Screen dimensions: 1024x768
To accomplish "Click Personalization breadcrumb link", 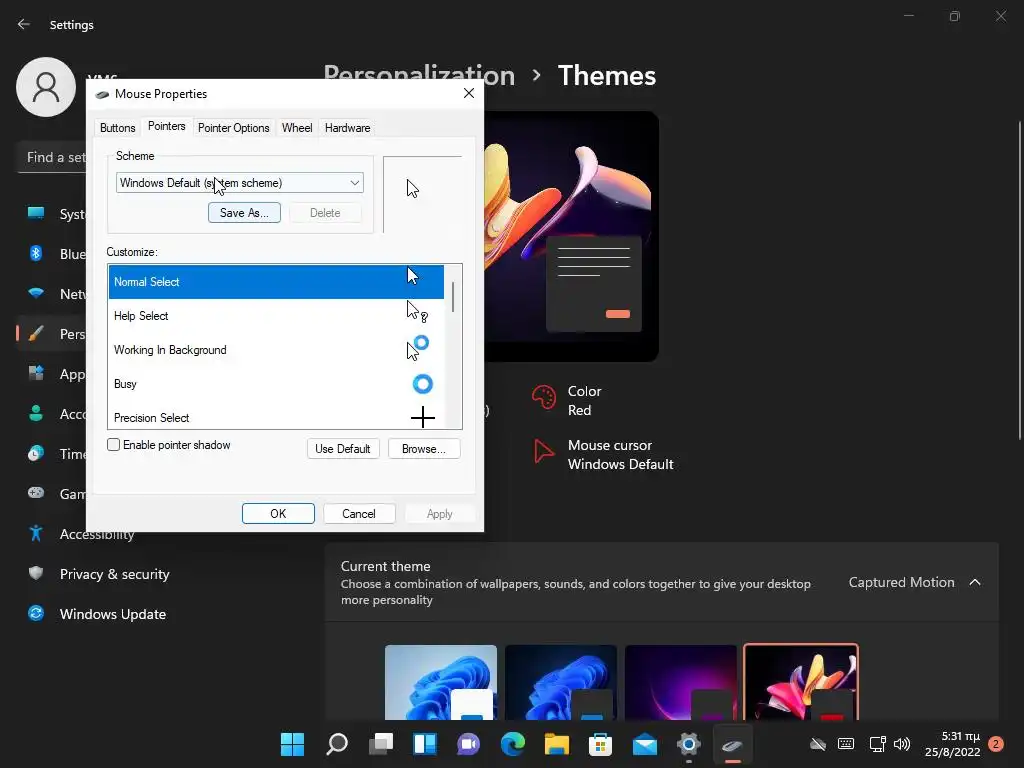I will click(x=419, y=76).
